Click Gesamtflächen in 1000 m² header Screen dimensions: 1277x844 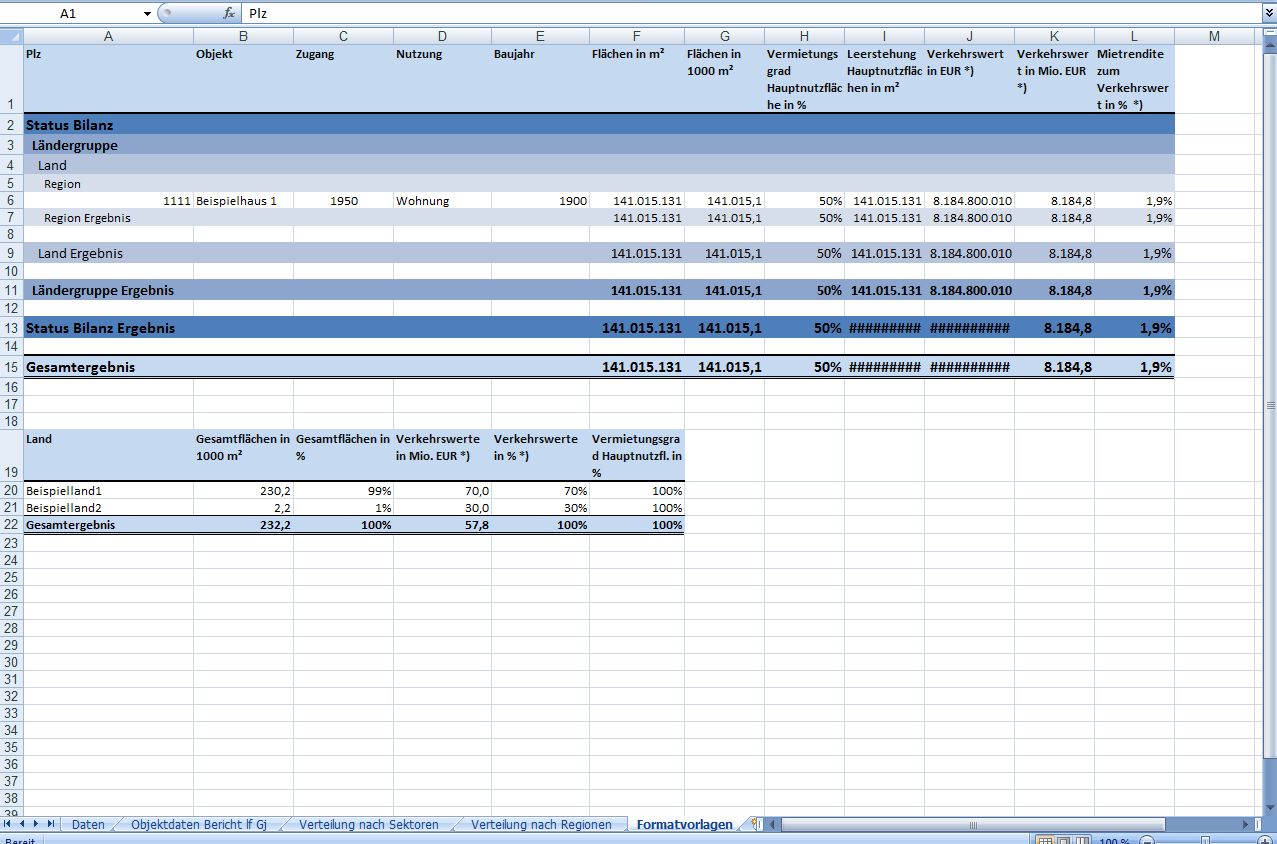(x=243, y=455)
